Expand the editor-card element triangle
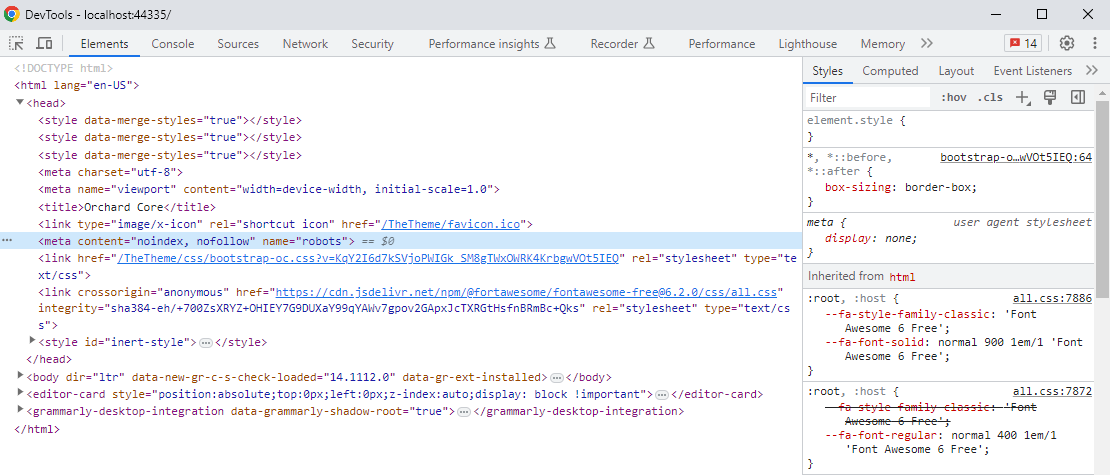Viewport: 1110px width, 475px height. (20, 393)
